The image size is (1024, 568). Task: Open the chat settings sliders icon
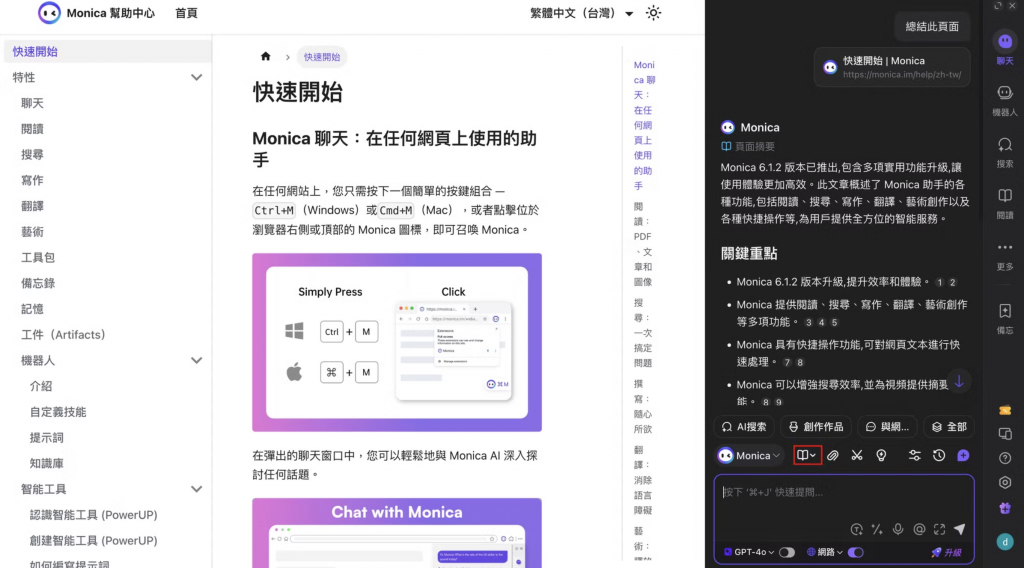pos(914,456)
